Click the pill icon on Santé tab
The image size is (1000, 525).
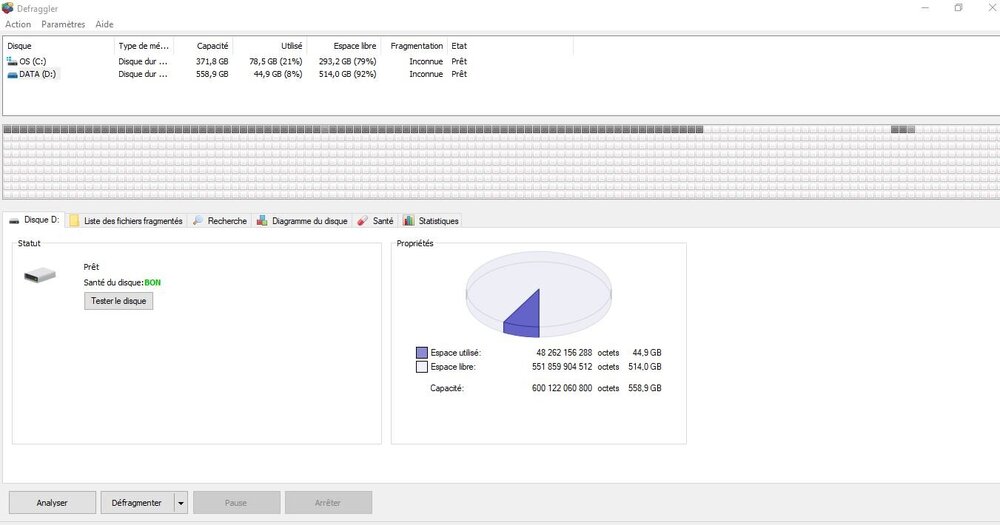click(x=362, y=221)
